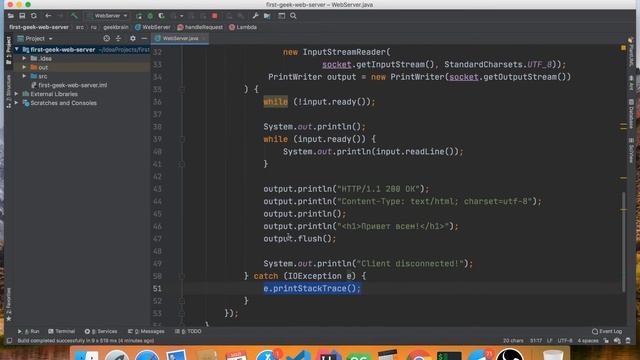The height and width of the screenshot is (360, 640).
Task: Click the 51:17 caret position indicator
Action: coord(536,341)
